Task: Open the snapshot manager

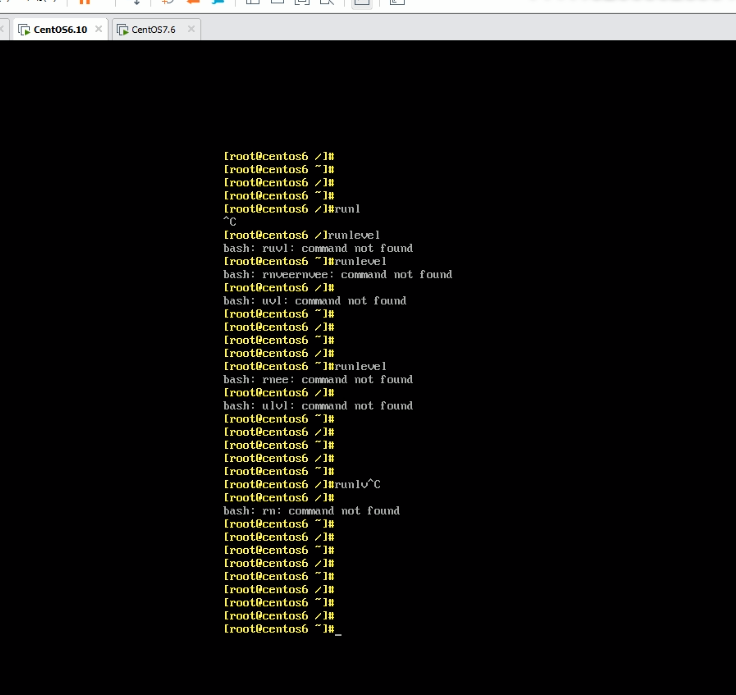Action: click(217, 2)
